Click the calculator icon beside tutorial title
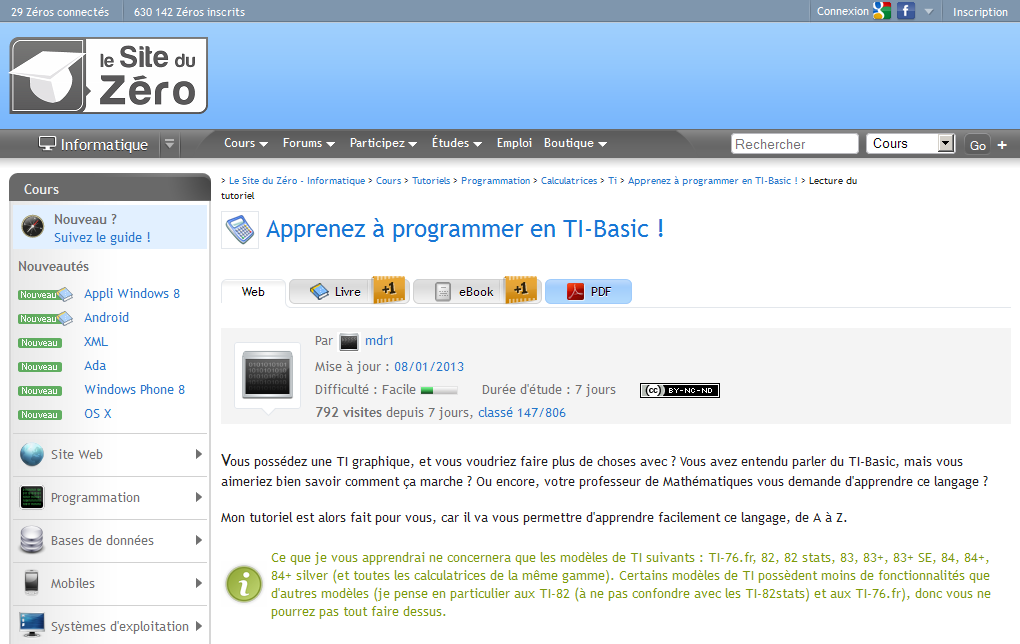 240,230
